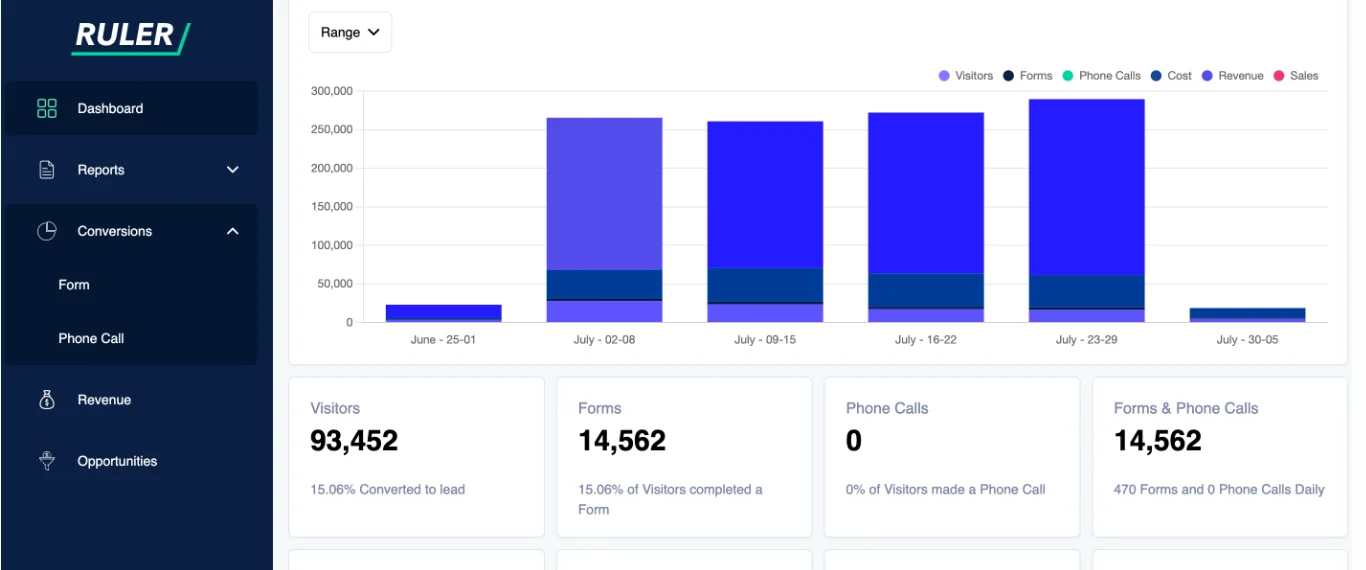Click the June - 25-01 axis label
The image size is (1366, 570).
pos(444,340)
